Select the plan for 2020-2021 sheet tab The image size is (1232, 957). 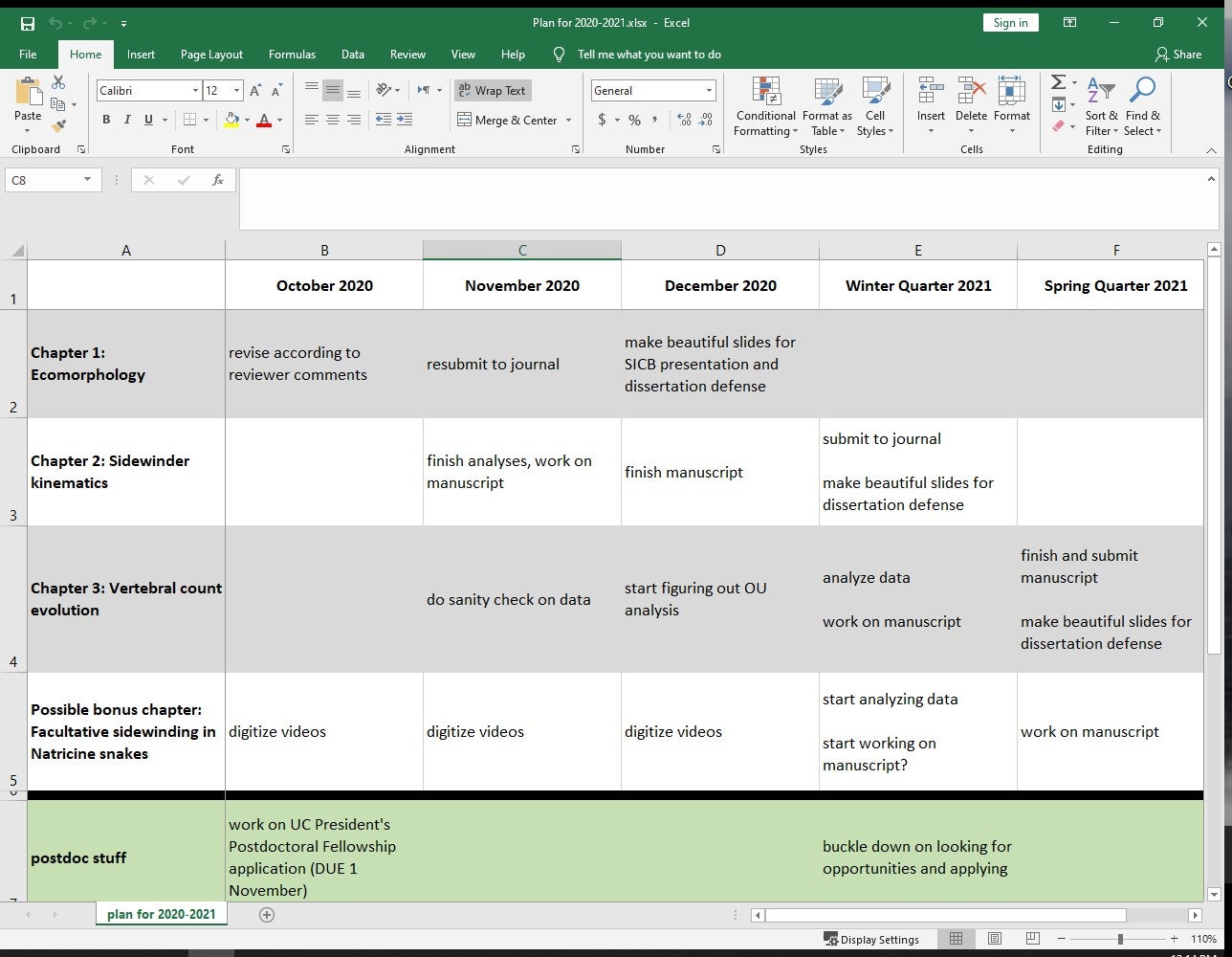161,914
